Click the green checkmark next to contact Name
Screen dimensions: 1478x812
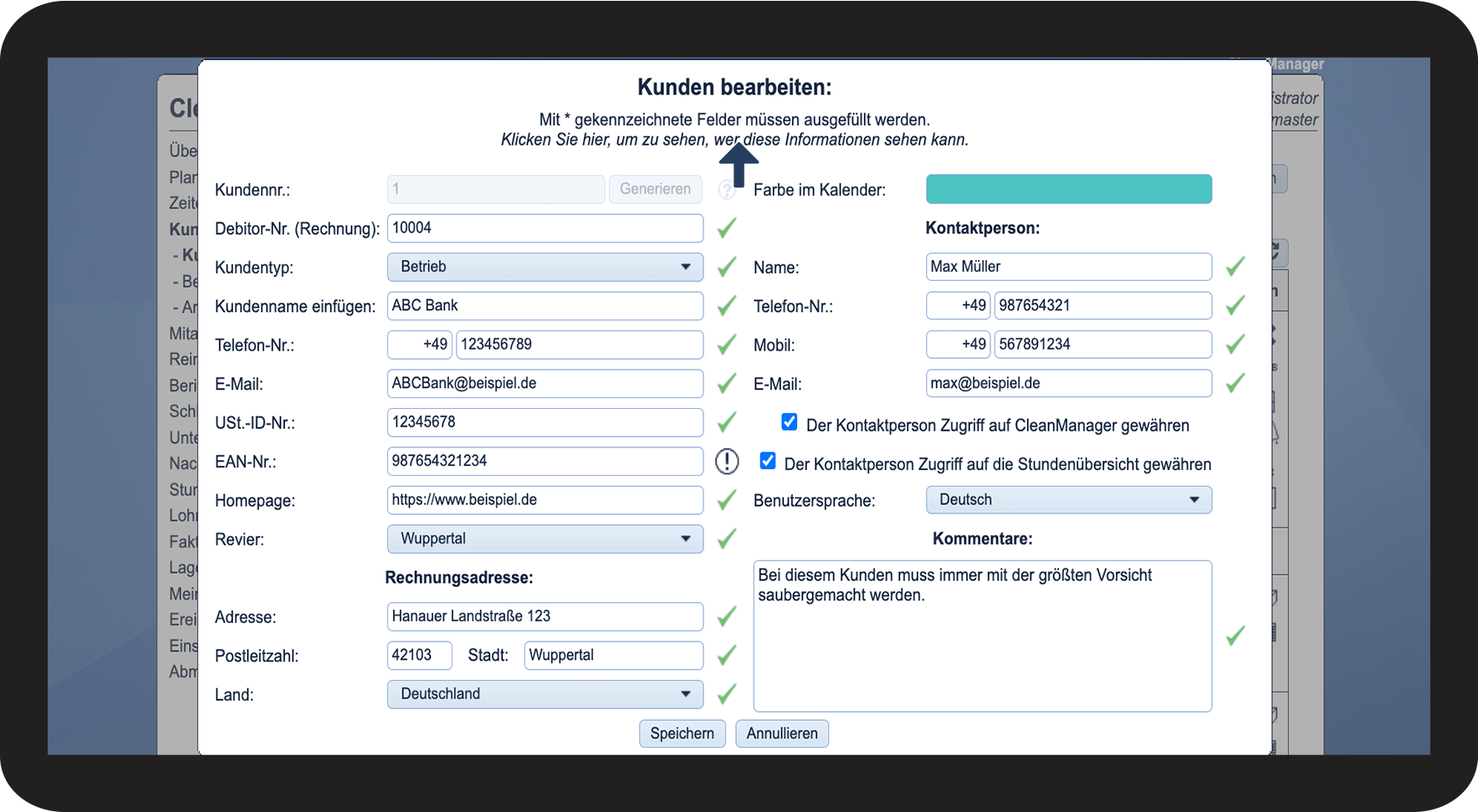coord(1235,267)
